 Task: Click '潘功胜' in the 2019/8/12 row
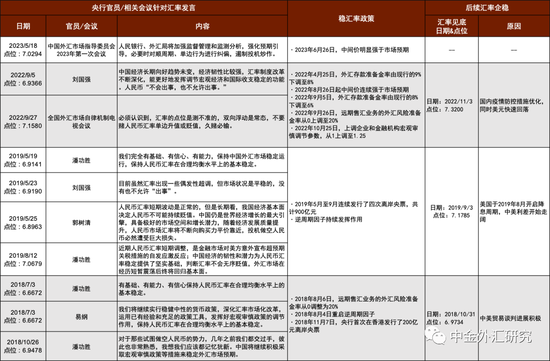tap(81, 260)
